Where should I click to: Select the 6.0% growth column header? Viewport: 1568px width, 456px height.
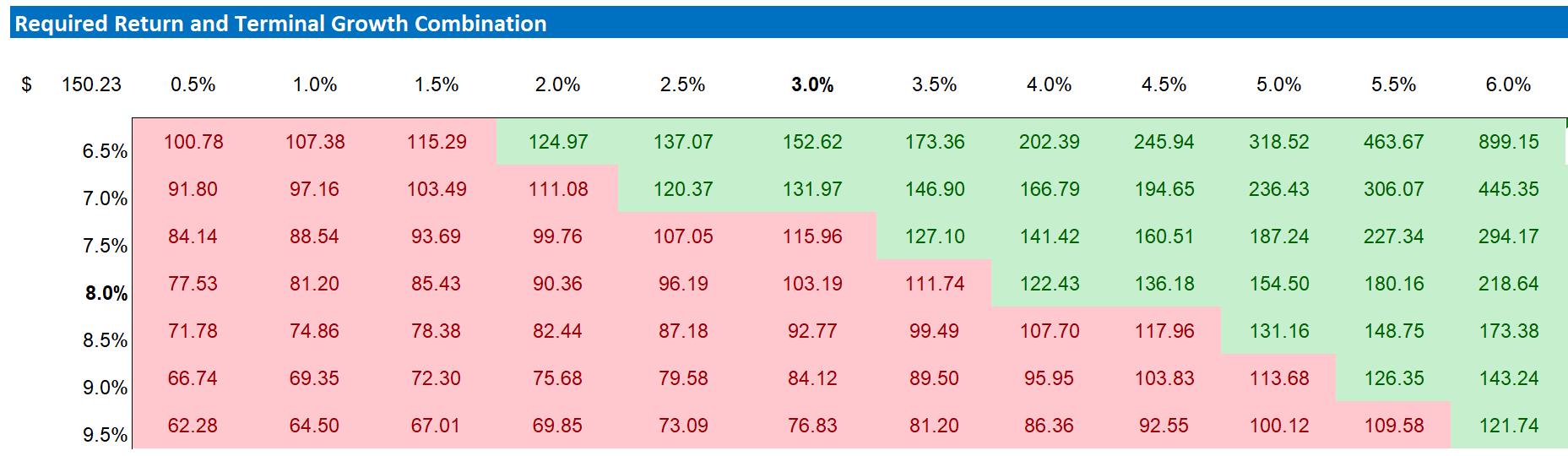pos(1508,84)
